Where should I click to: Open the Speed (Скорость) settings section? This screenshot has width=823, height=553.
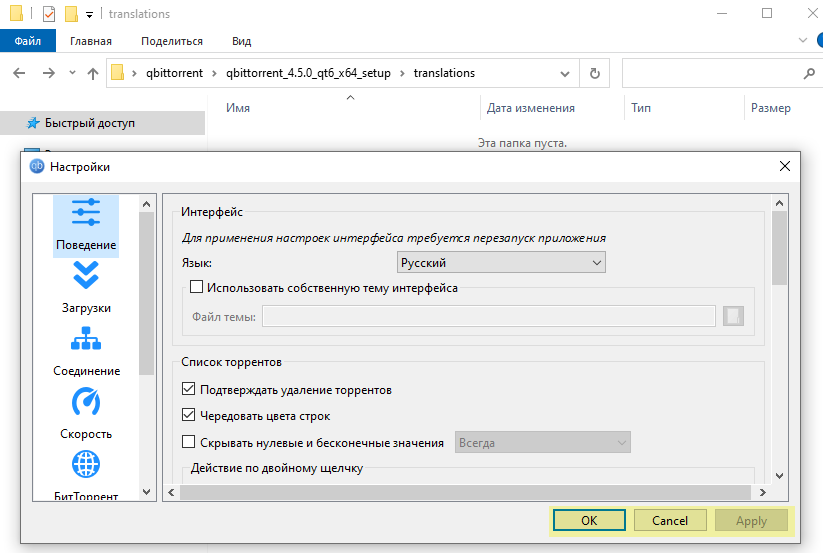[86, 414]
